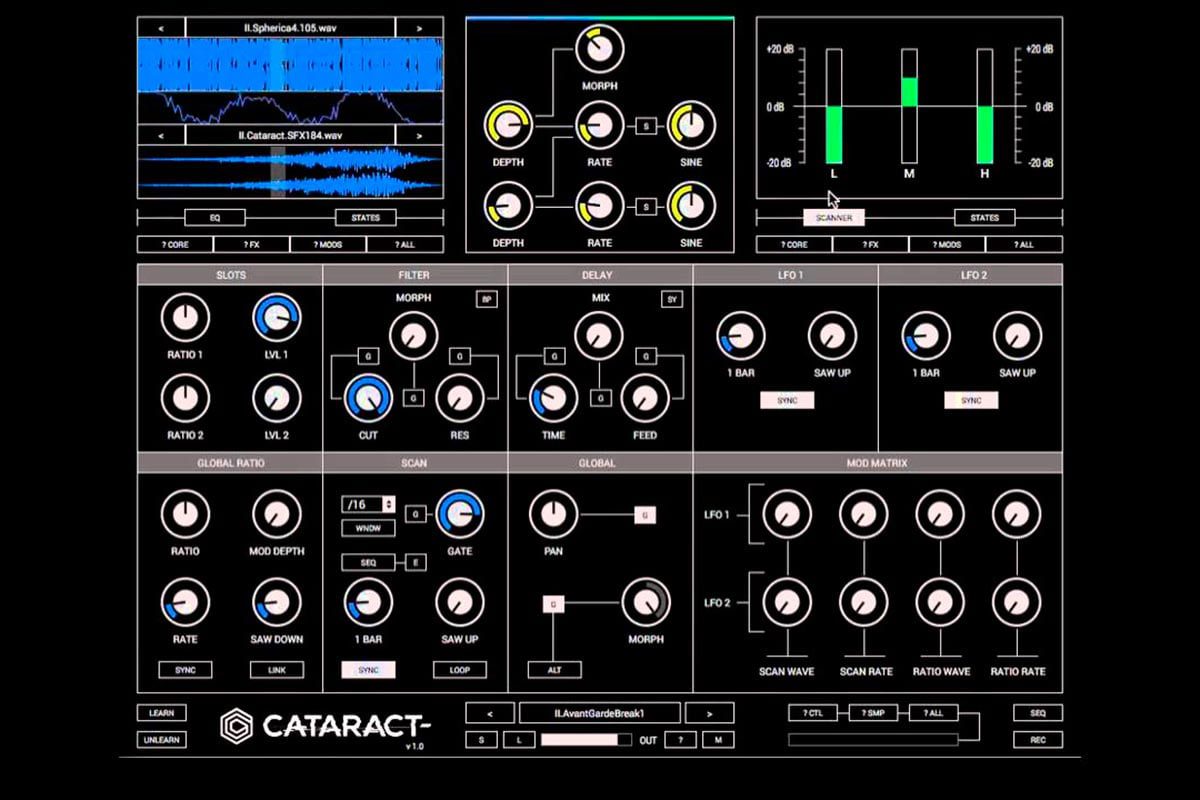
Task: Toggle SYNC in the GLOBAL RATIO panel
Action: coord(185,670)
